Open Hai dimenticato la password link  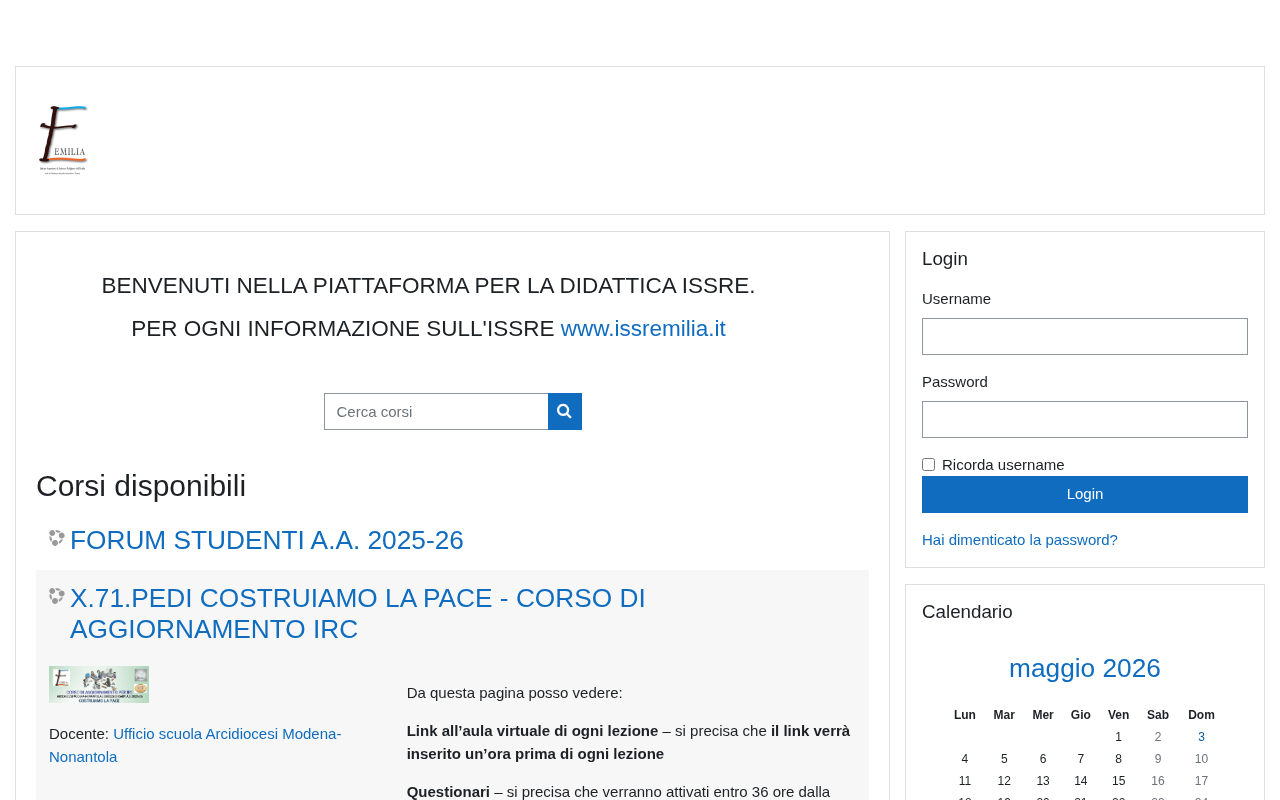[1020, 539]
